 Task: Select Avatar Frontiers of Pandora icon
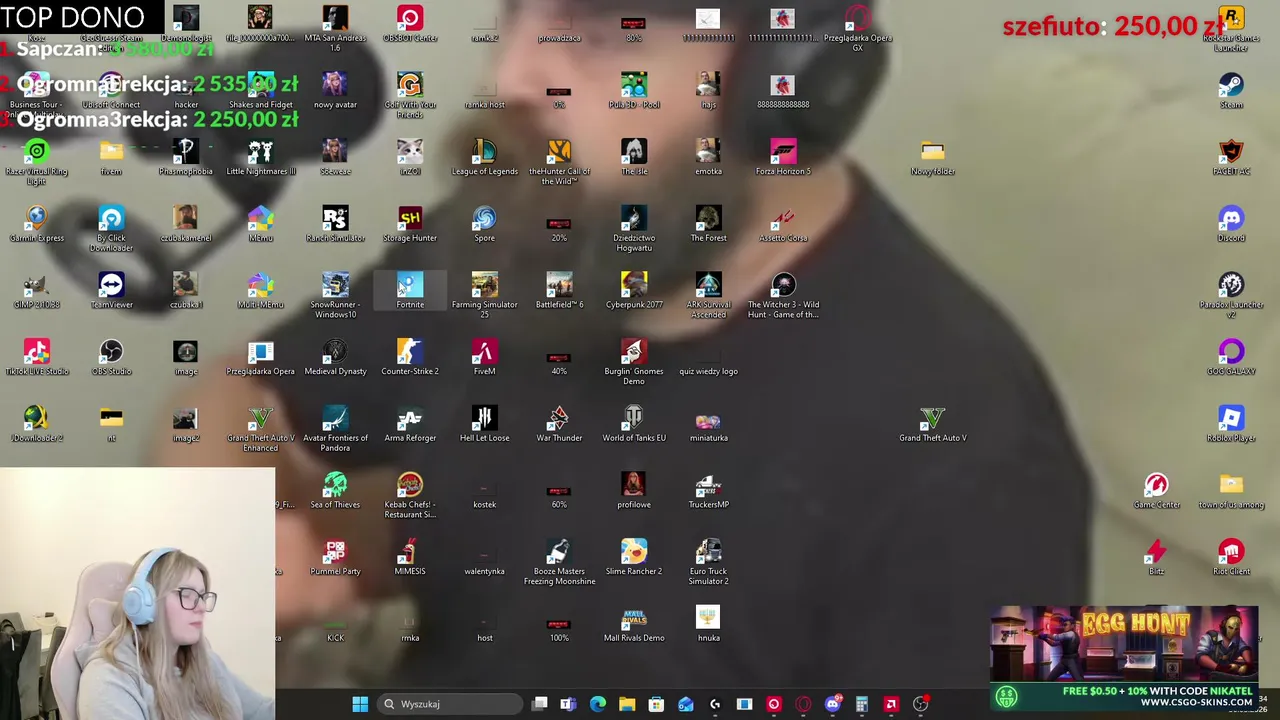pos(335,428)
